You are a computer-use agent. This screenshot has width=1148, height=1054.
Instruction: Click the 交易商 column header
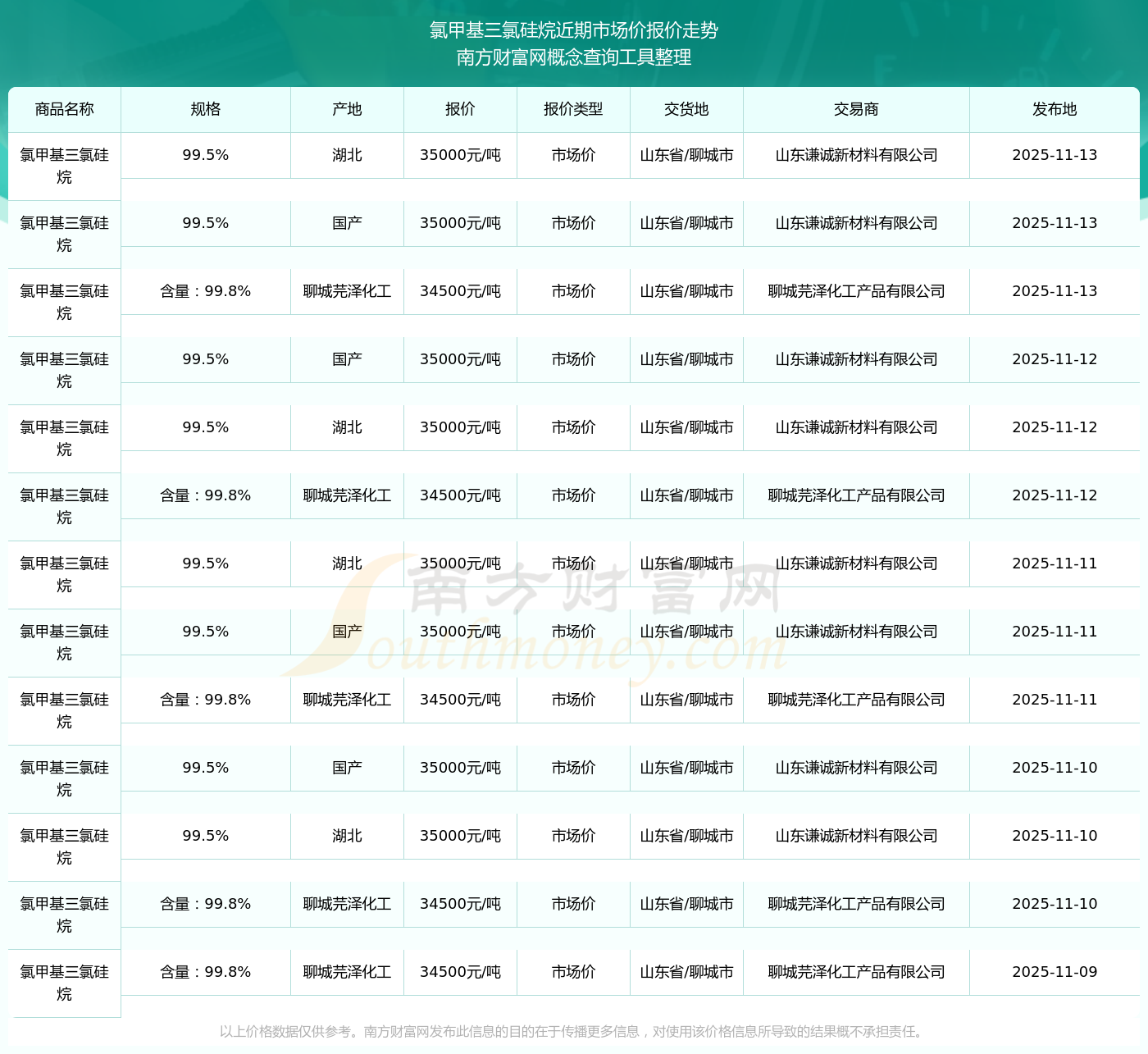tap(856, 109)
